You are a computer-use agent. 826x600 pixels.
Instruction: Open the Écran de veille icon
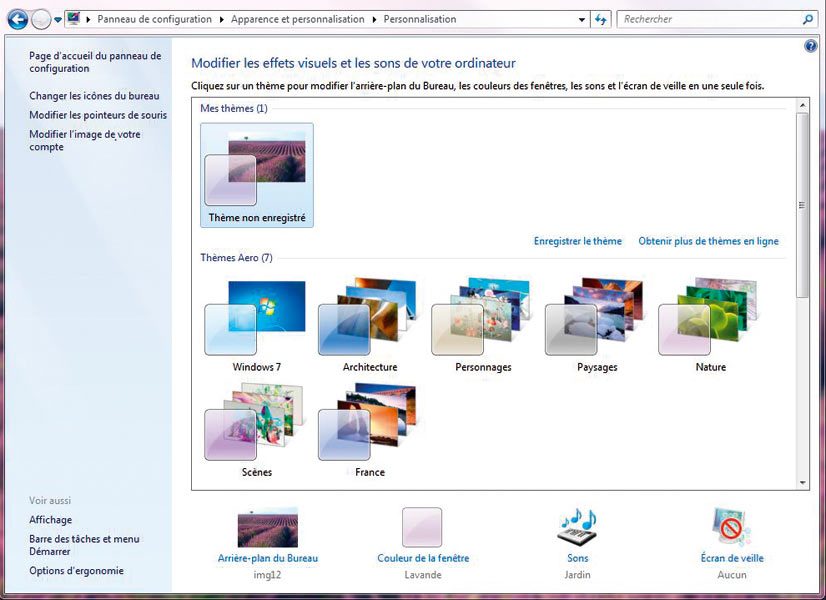tap(732, 527)
